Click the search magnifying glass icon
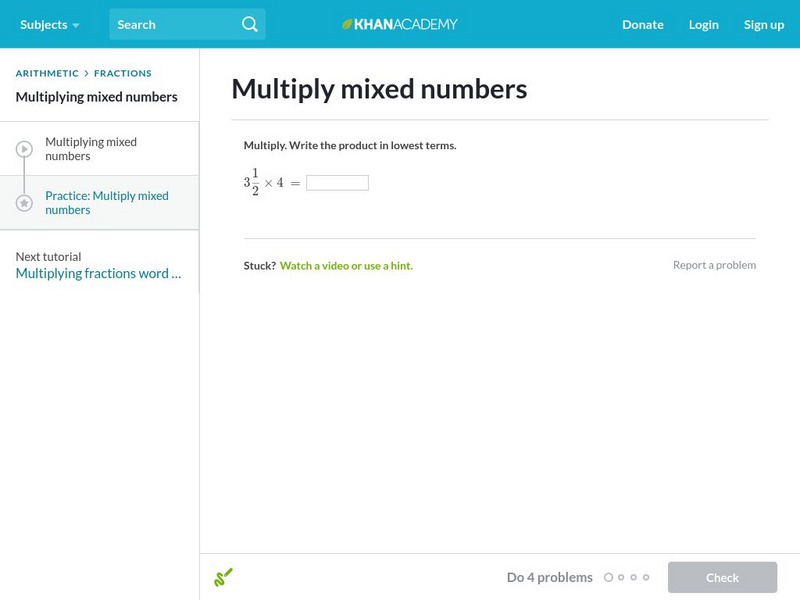This screenshot has width=800, height=600. [x=250, y=24]
